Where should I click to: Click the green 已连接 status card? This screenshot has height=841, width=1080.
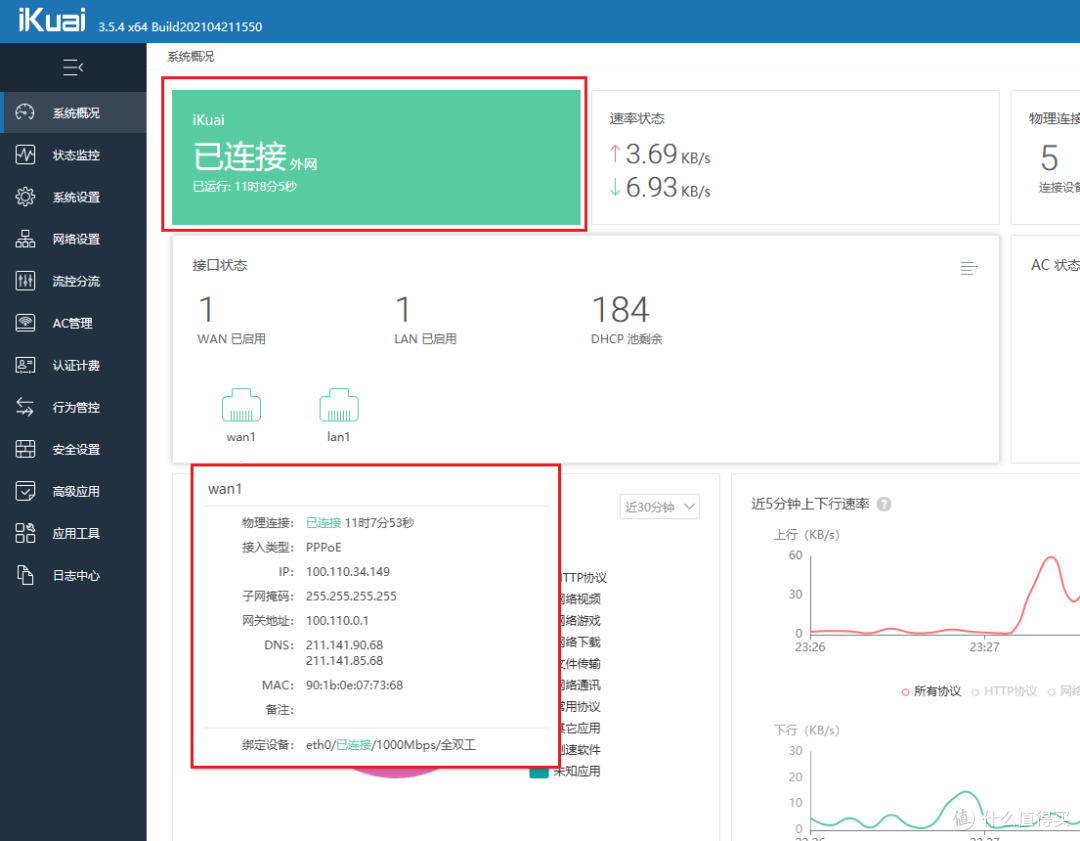376,157
